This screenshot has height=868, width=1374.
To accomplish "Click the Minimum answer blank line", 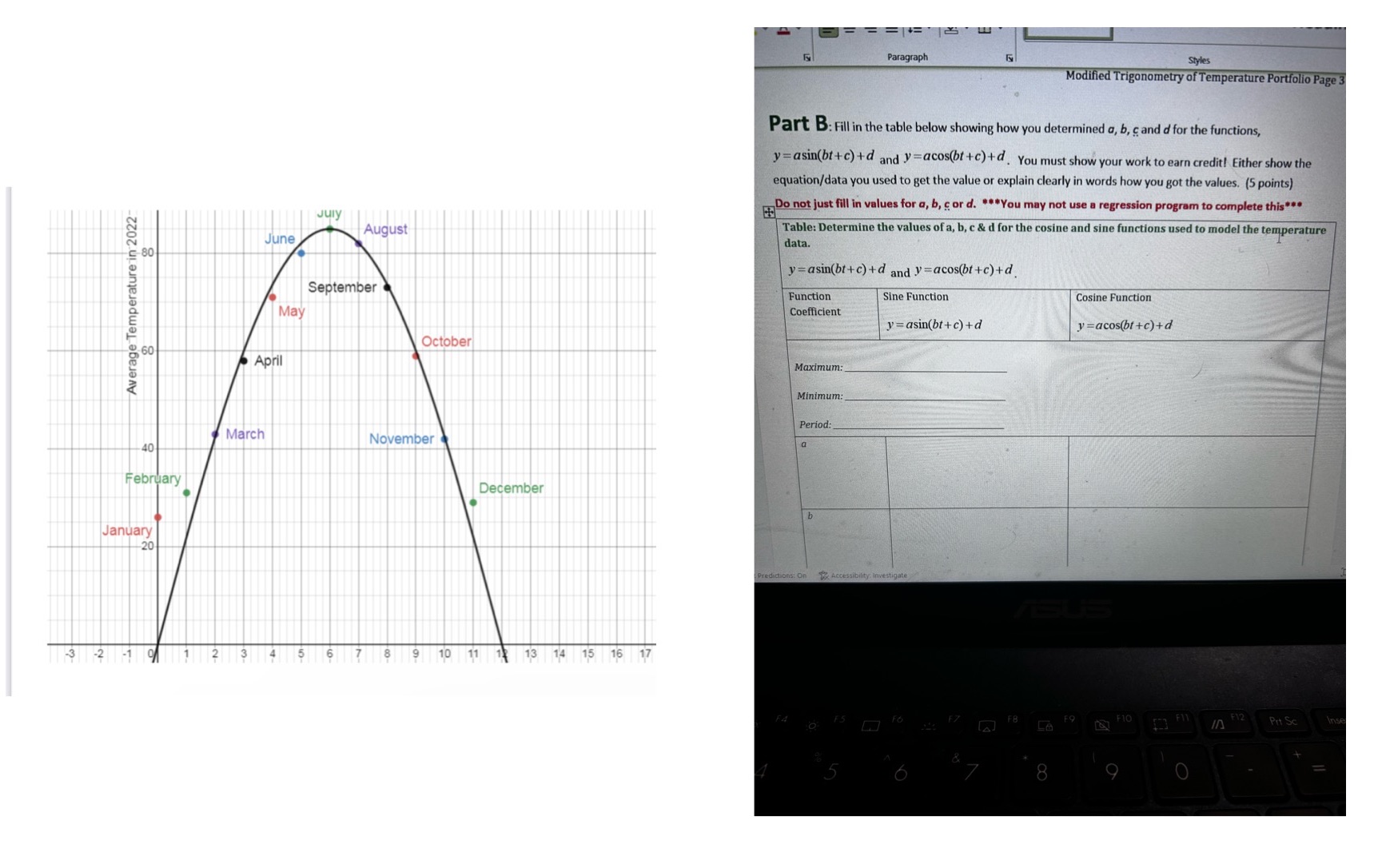I will click(x=925, y=397).
